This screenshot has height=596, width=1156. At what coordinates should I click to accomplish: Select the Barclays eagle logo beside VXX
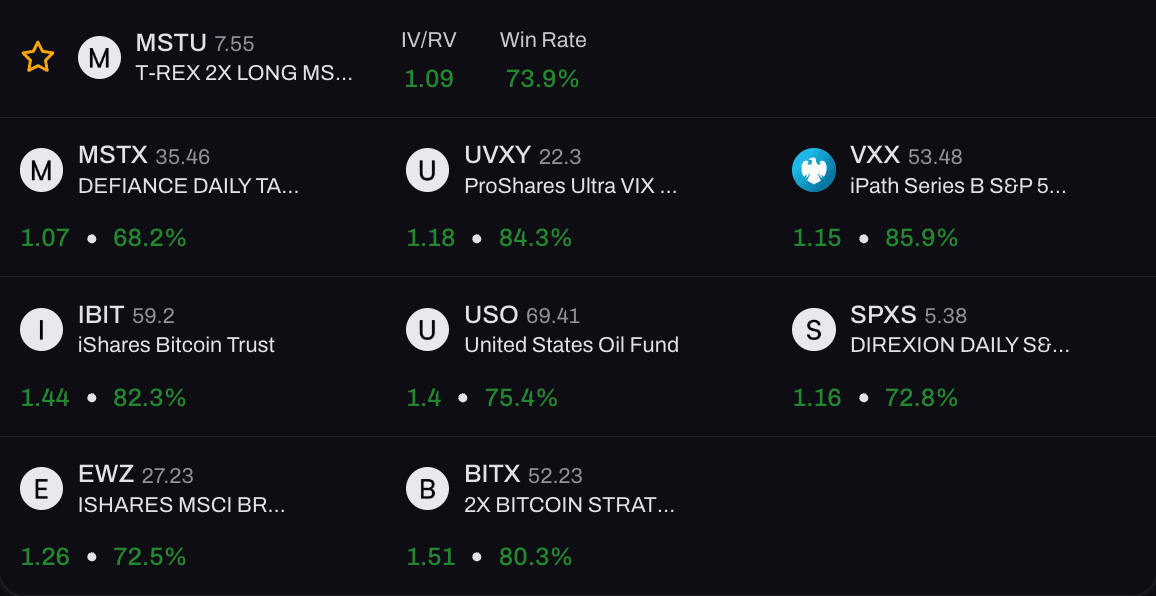point(814,170)
